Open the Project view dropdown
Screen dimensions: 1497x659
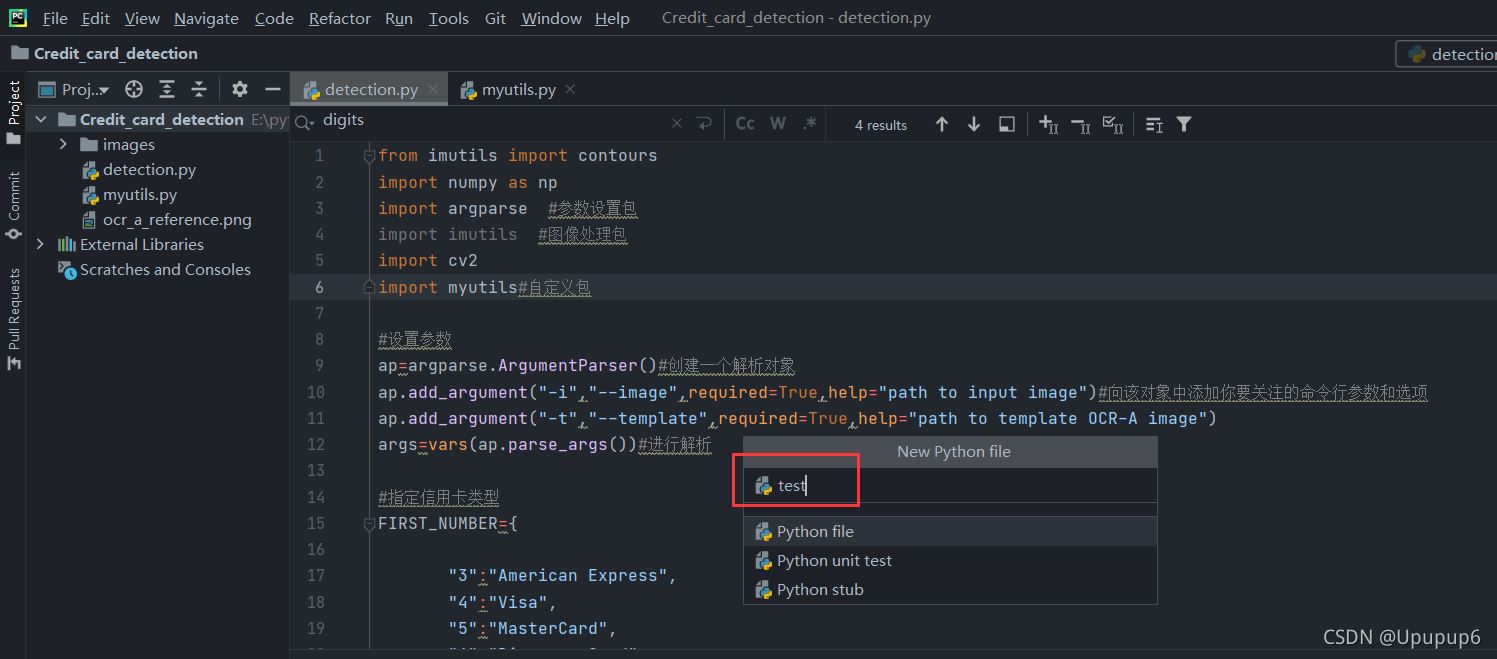84,89
